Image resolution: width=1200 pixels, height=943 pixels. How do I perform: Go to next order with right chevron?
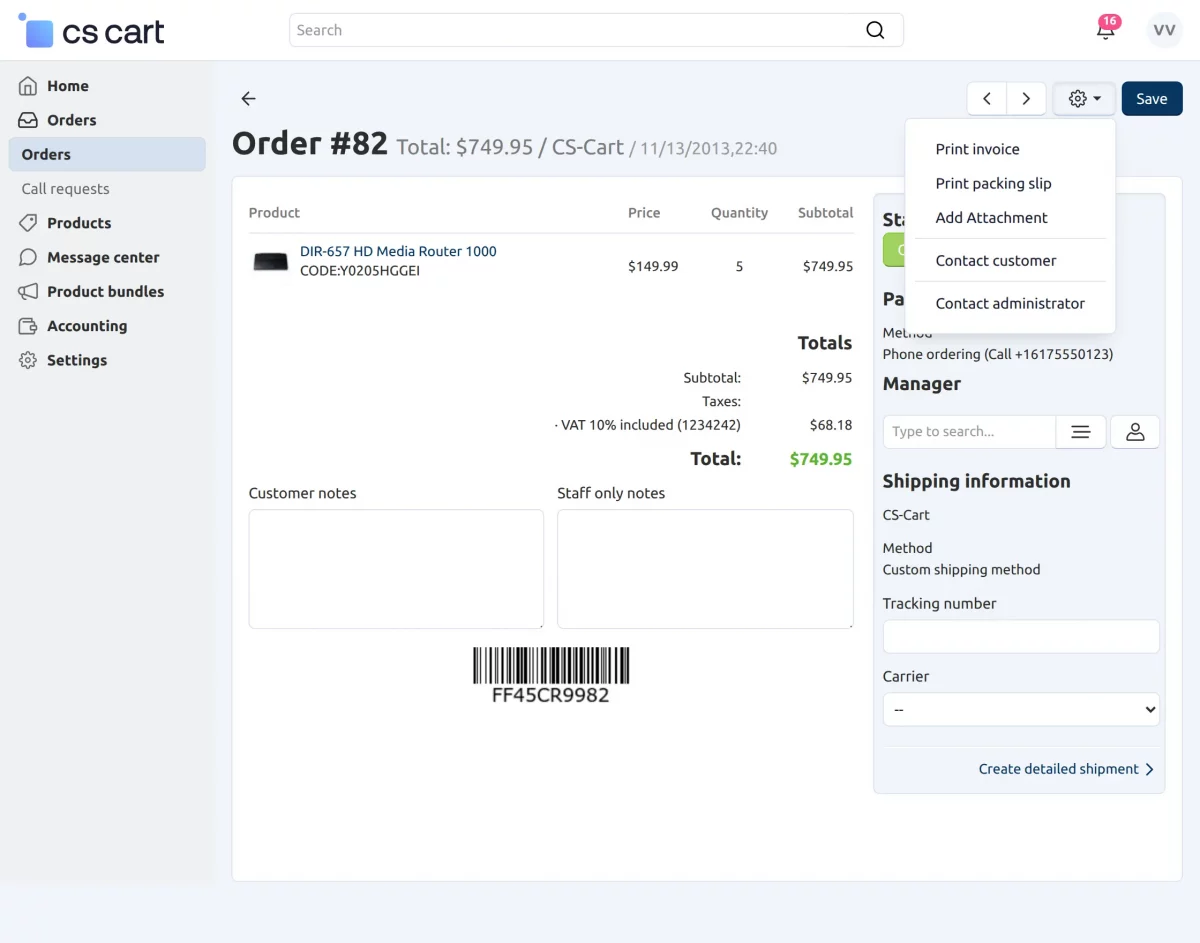tap(1026, 99)
